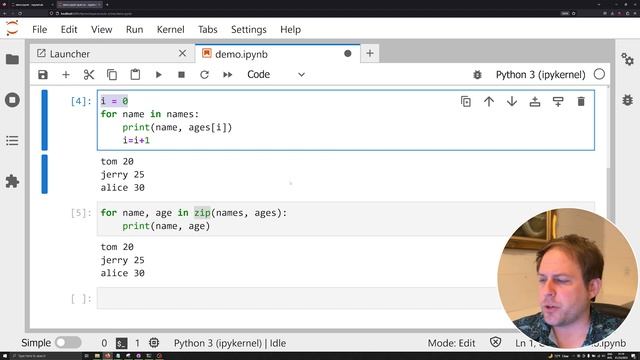Run the selected cell
640x360 pixels.
(x=158, y=75)
